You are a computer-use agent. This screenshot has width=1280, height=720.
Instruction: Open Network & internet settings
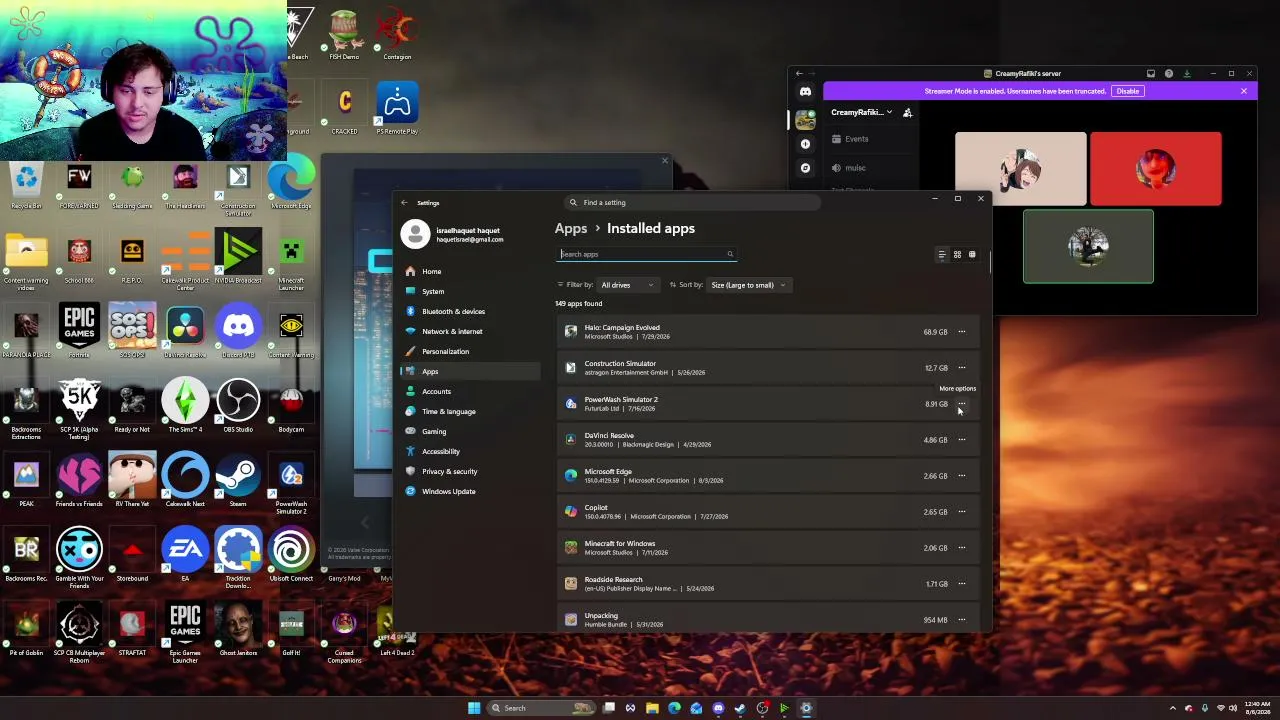(x=470, y=332)
